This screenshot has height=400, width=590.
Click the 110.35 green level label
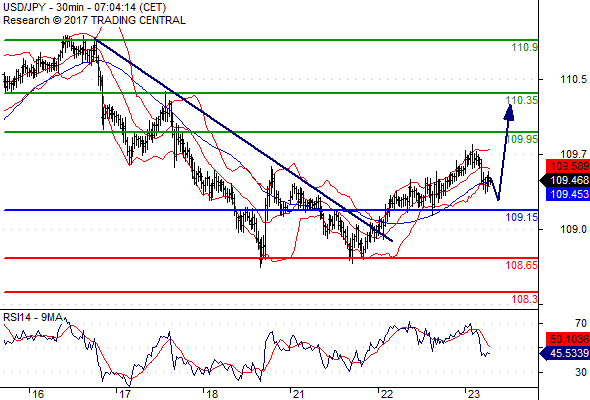(522, 100)
